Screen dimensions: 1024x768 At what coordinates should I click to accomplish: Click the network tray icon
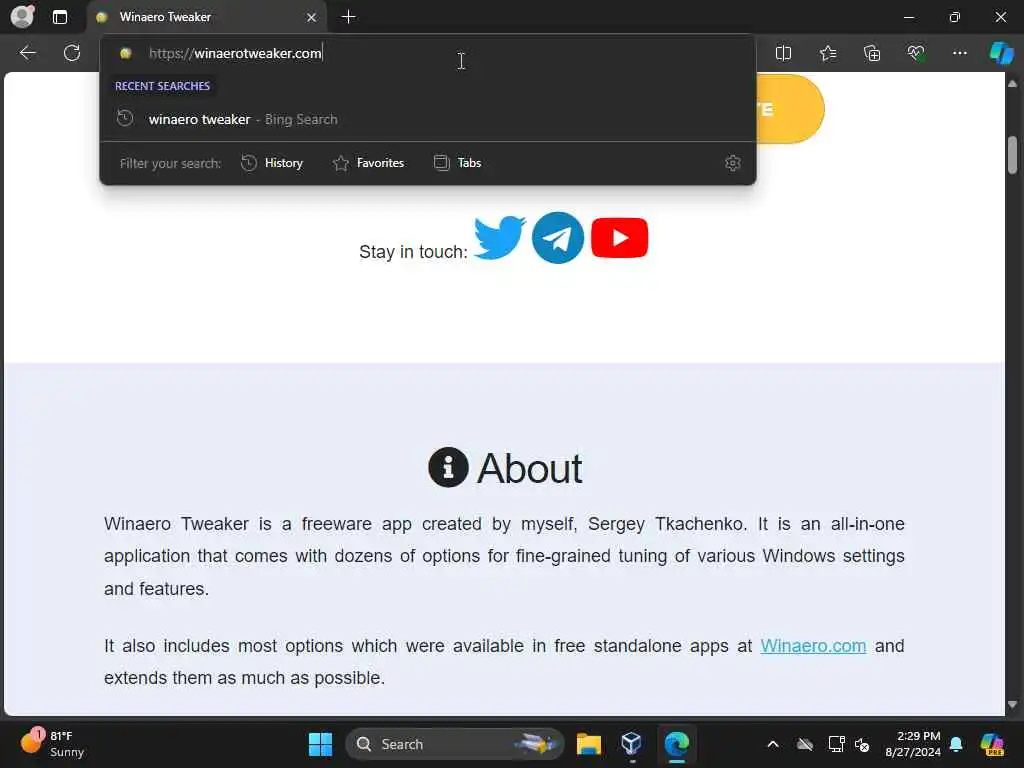pyautogui.click(x=836, y=744)
